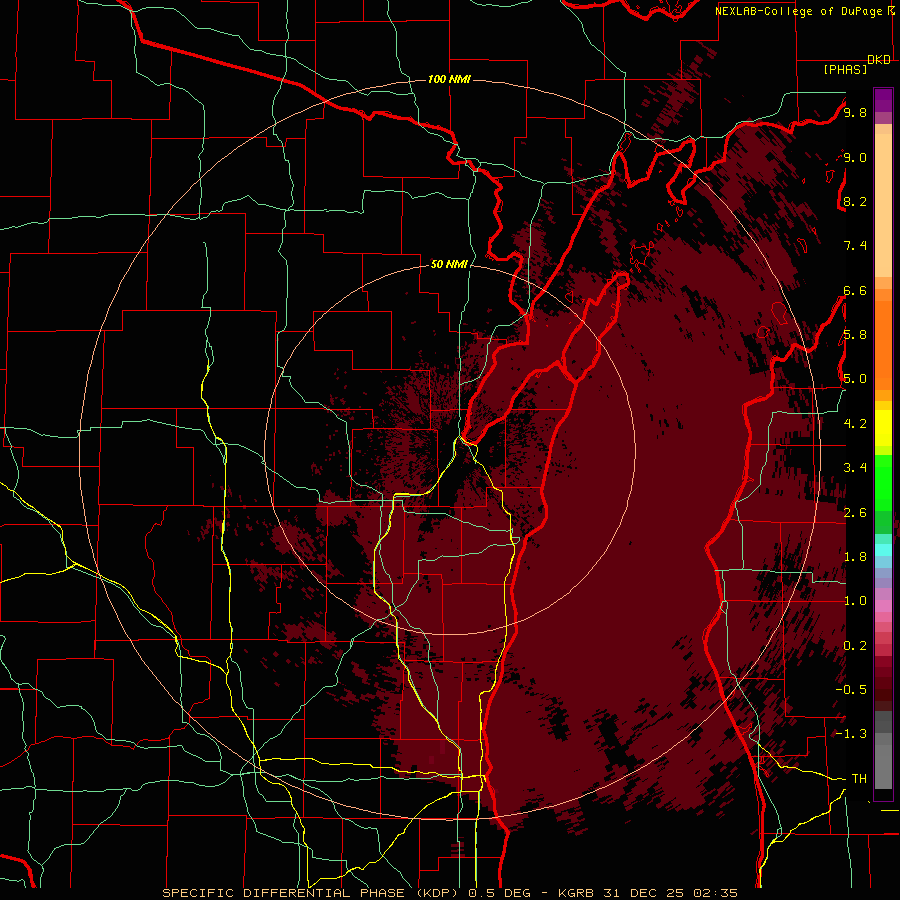Click the 9.8 value on the color scale
Viewport: 900px width, 900px height.
point(855,113)
